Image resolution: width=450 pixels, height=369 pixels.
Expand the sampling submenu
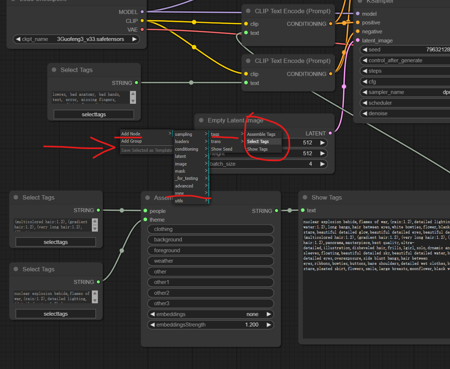click(x=191, y=134)
